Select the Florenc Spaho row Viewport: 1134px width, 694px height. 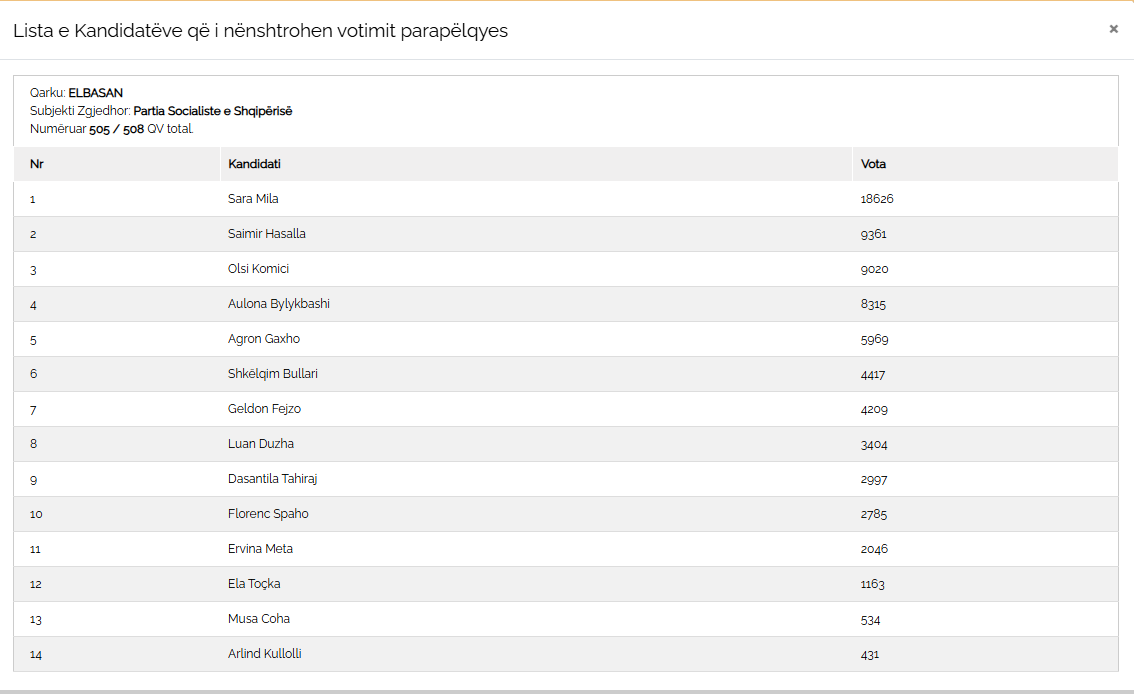coord(268,514)
